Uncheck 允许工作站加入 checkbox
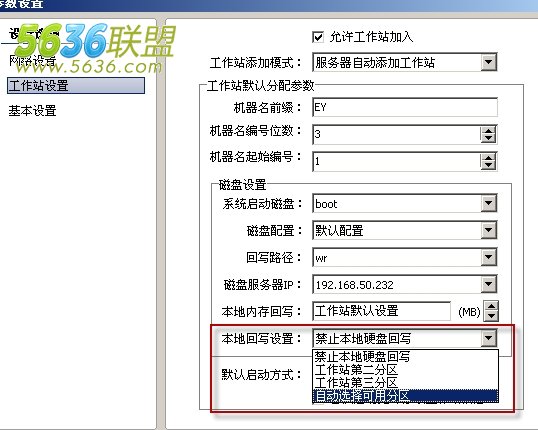The height and width of the screenshot is (430, 538). pos(318,37)
